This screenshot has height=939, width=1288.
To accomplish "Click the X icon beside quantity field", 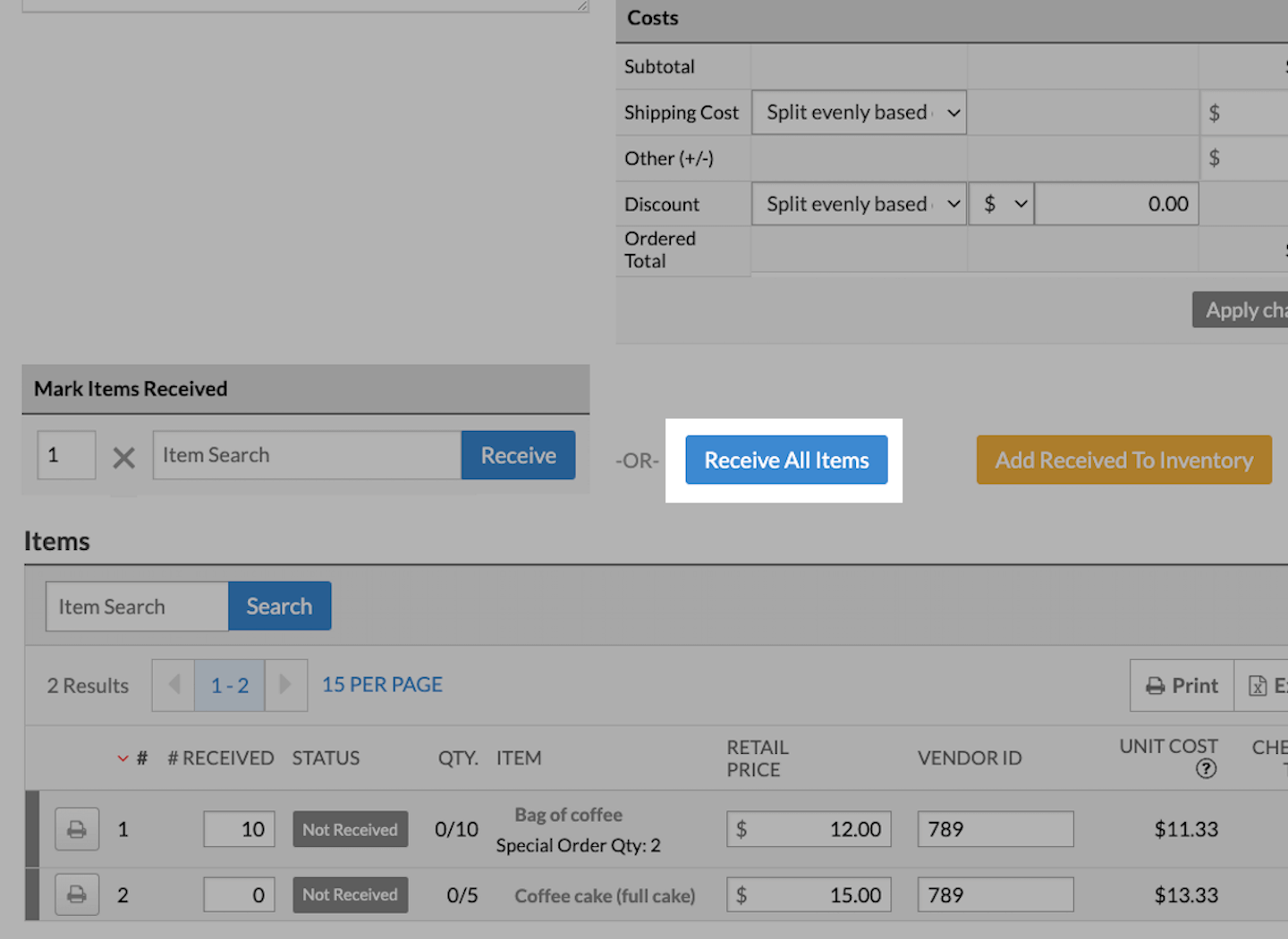I will click(x=124, y=458).
